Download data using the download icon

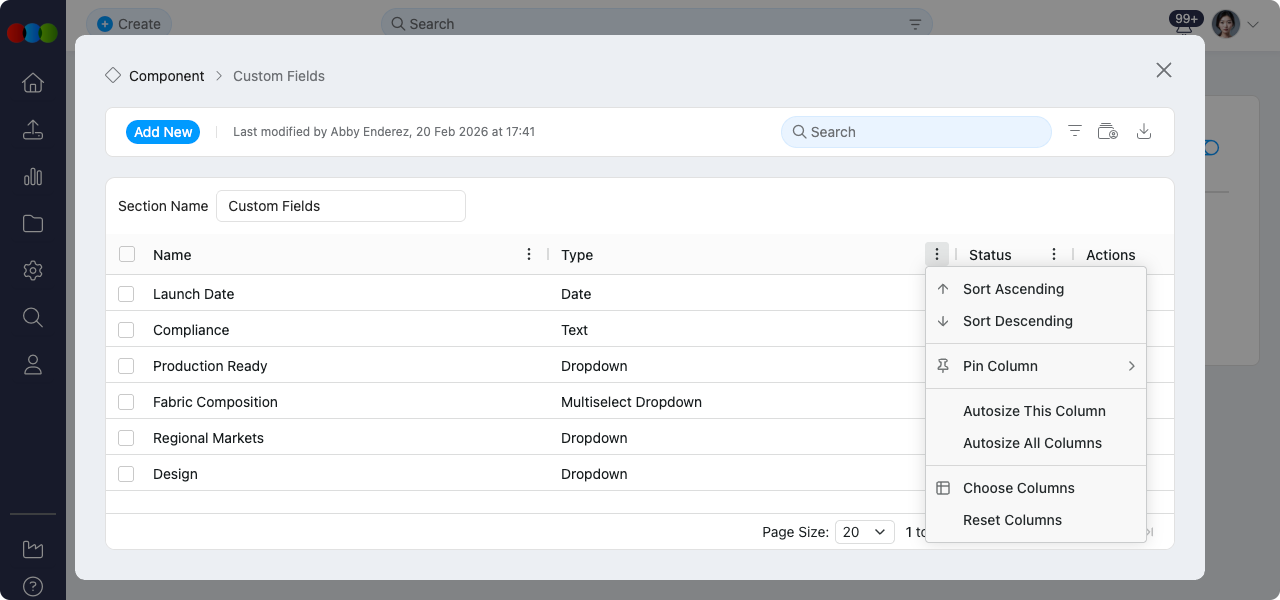[1144, 131]
